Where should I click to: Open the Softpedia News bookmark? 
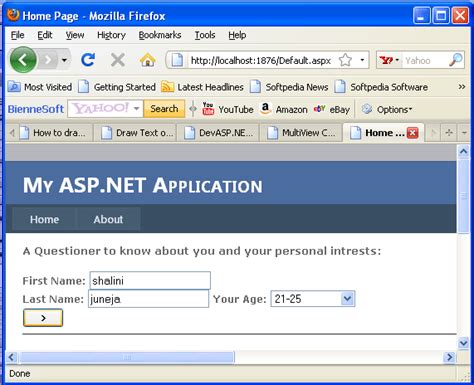(289, 87)
